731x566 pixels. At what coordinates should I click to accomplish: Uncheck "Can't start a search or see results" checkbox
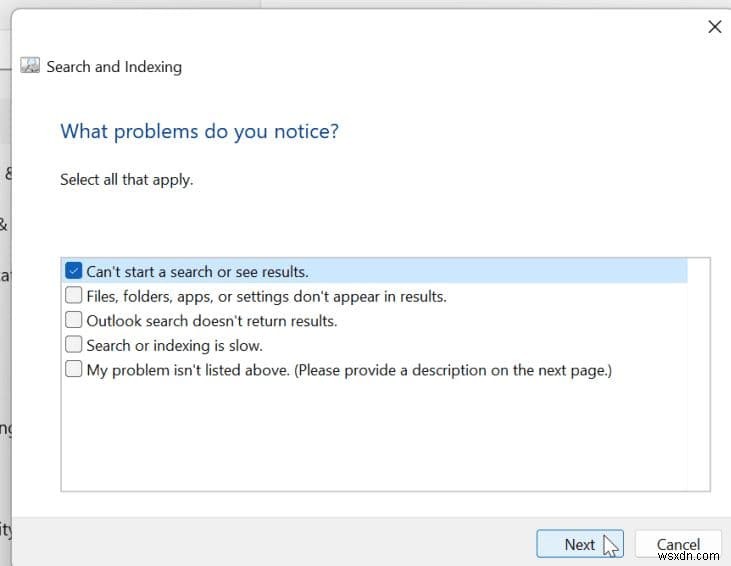[74, 270]
